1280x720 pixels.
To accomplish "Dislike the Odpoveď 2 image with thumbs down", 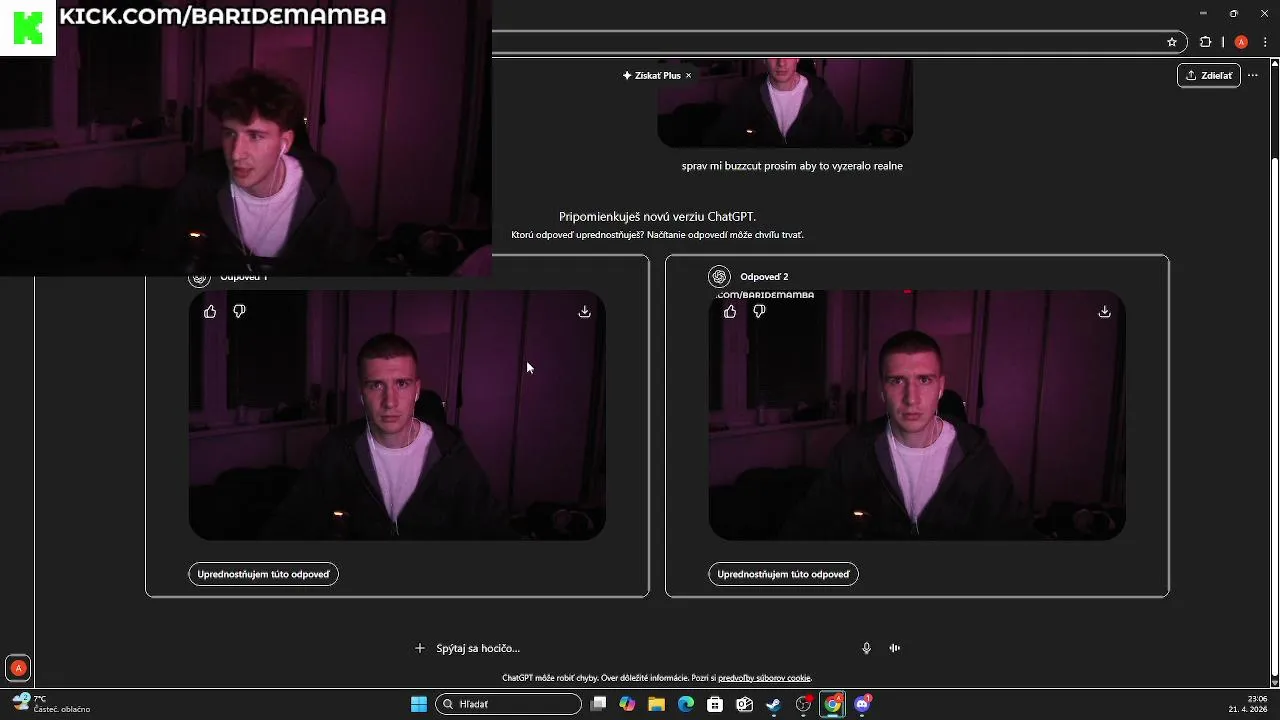I will pos(759,312).
